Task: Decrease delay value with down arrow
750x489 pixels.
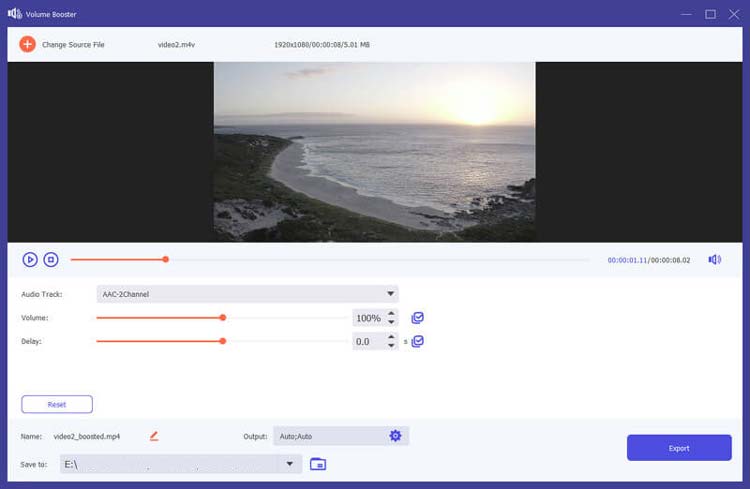Action: click(391, 345)
